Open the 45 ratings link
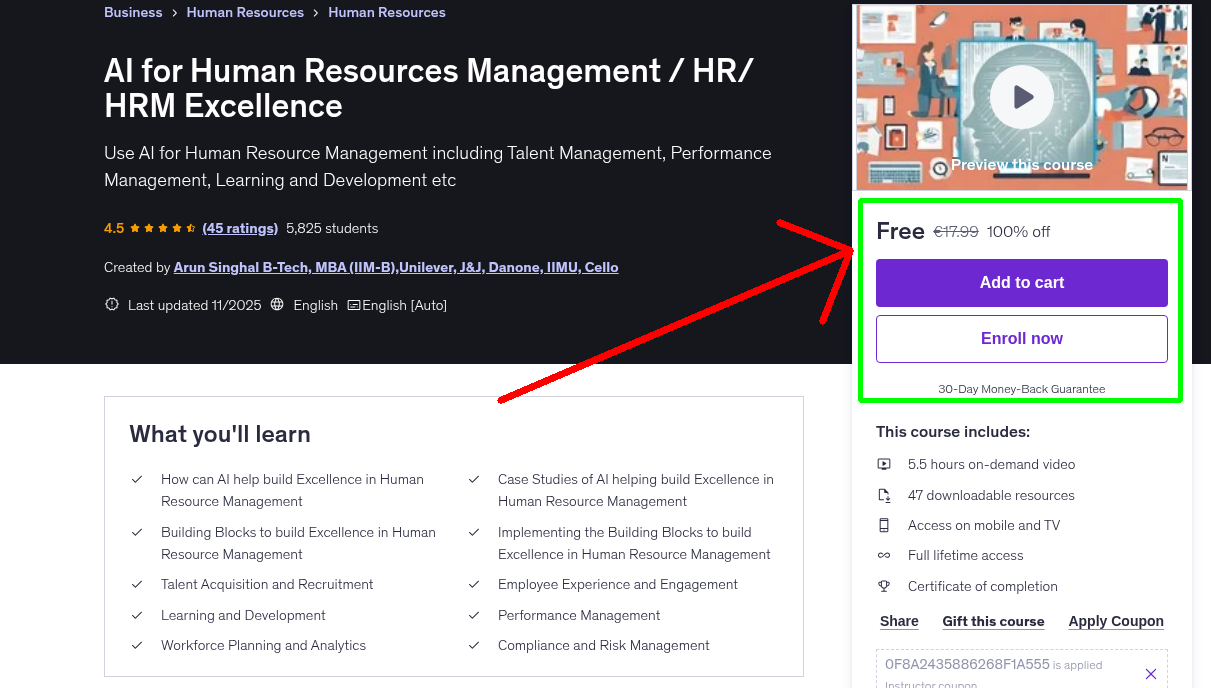Viewport: 1211px width, 688px height. click(x=240, y=228)
